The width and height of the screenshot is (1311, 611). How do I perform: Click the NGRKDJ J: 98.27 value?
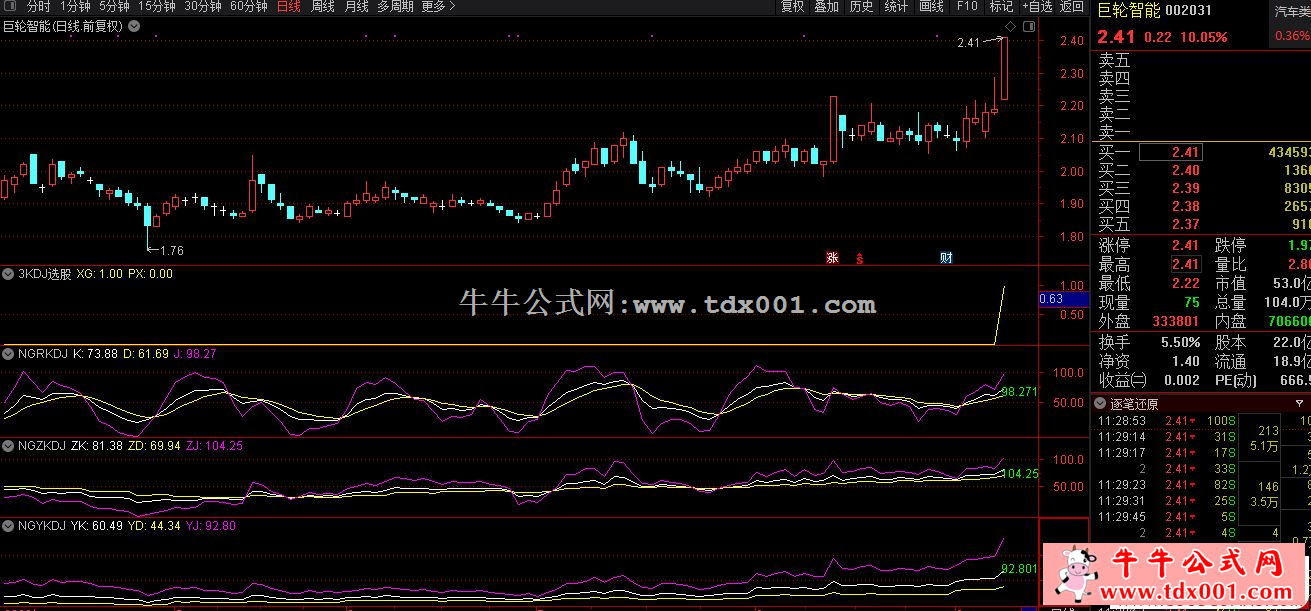coord(195,354)
